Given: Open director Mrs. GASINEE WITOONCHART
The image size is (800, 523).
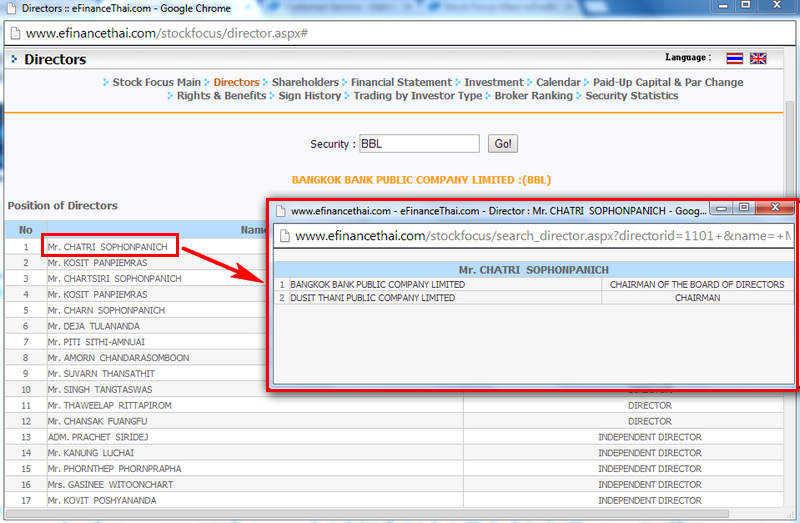Looking at the screenshot, I should click(110, 484).
